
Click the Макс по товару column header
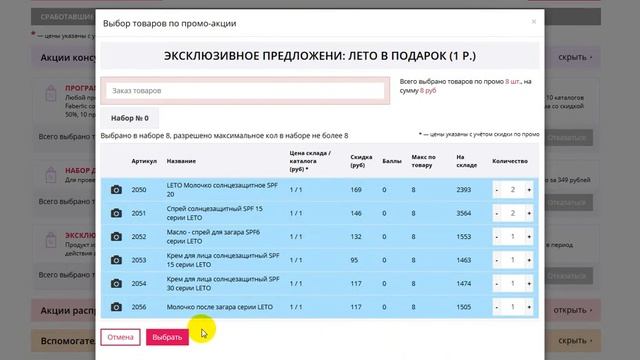(x=423, y=161)
